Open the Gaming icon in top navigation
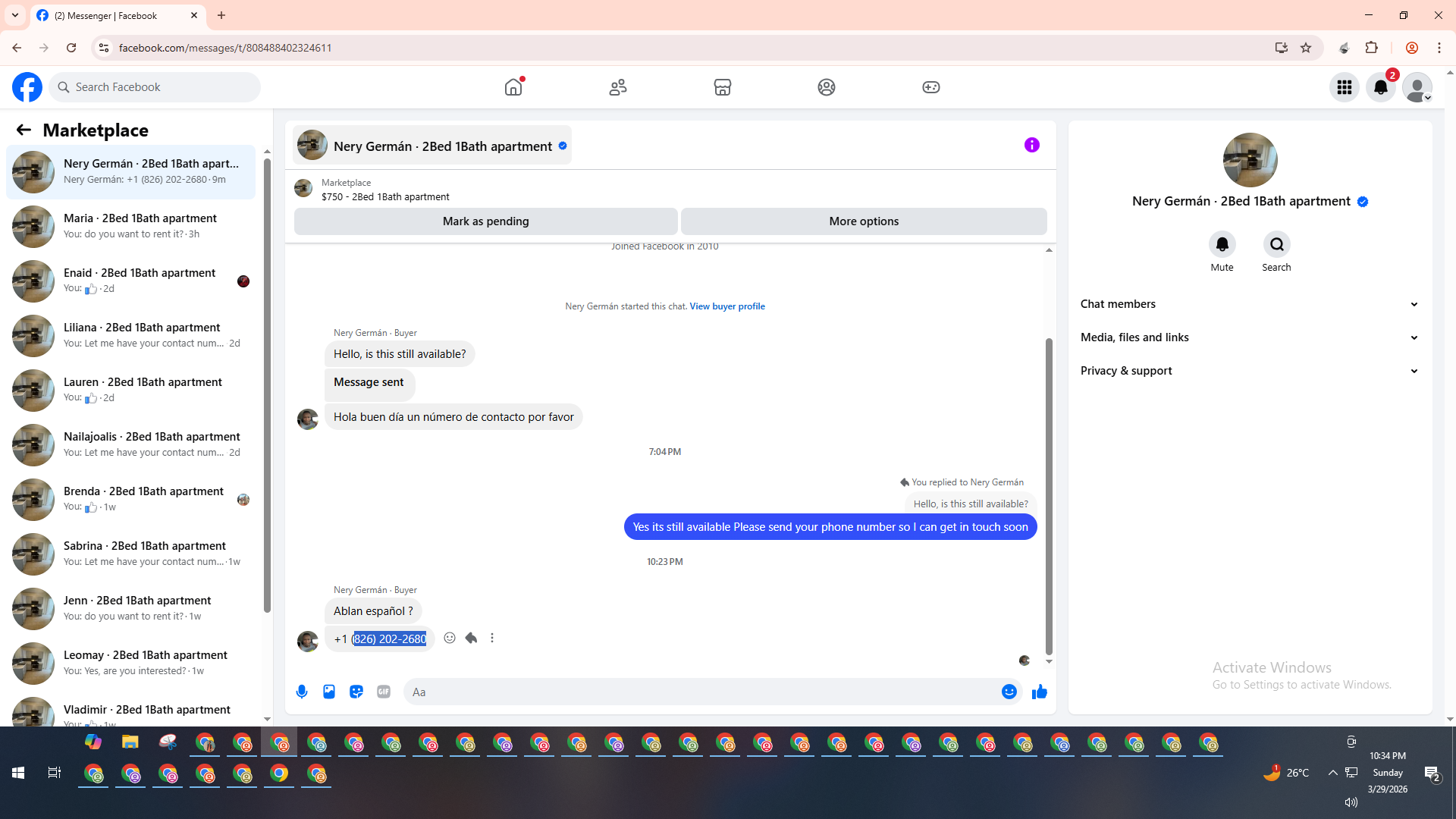Viewport: 1456px width, 819px height. click(931, 87)
